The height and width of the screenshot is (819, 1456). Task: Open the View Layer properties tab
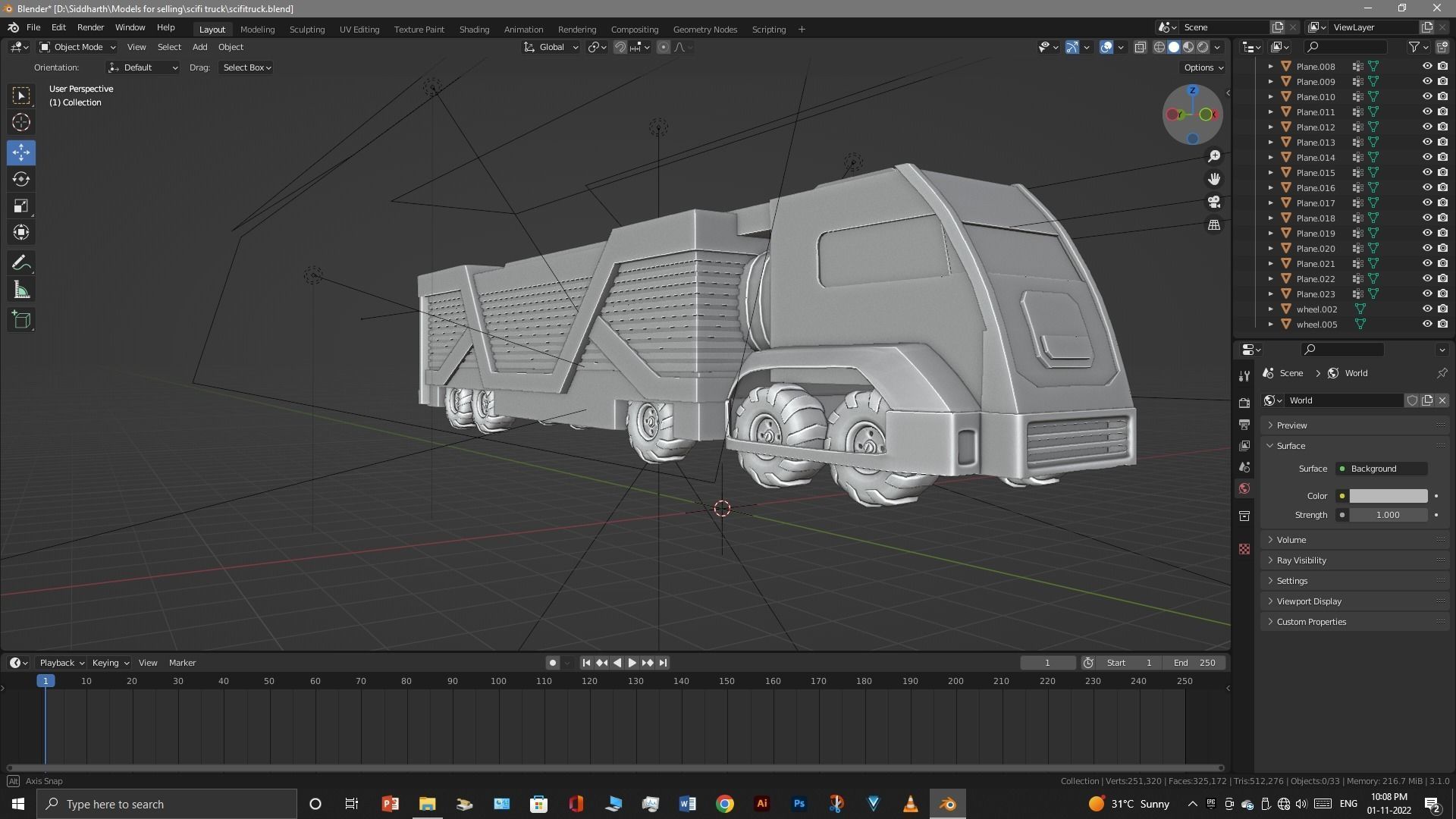coord(1244,445)
